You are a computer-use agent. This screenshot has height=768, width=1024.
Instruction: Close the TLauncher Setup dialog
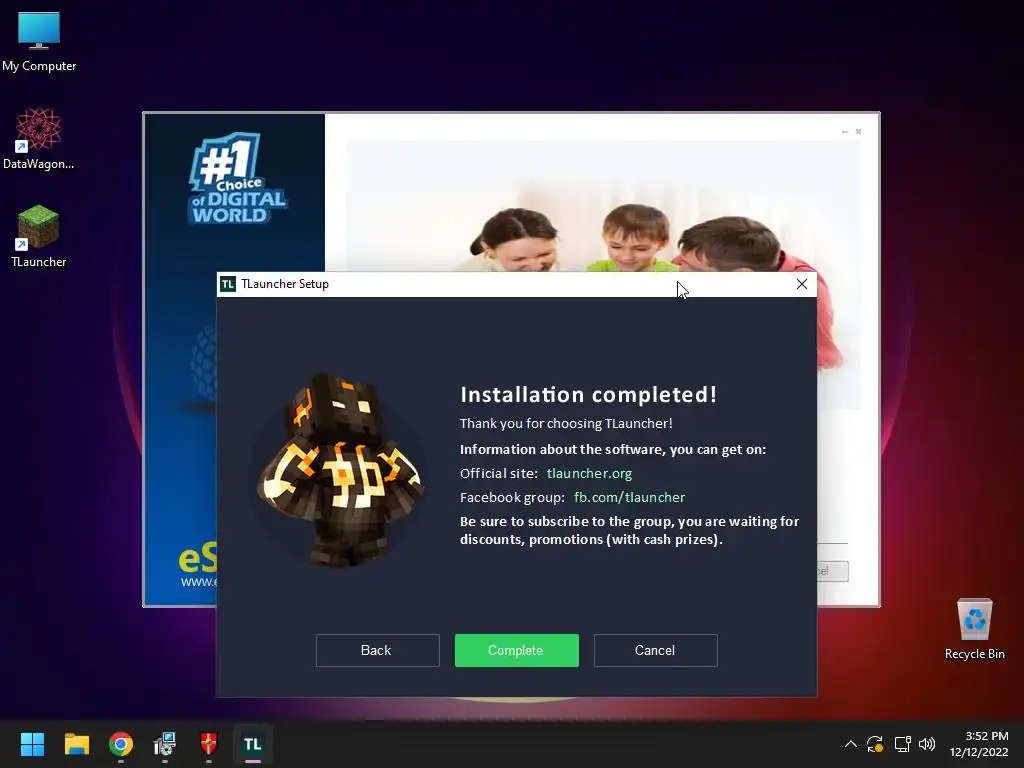click(802, 284)
